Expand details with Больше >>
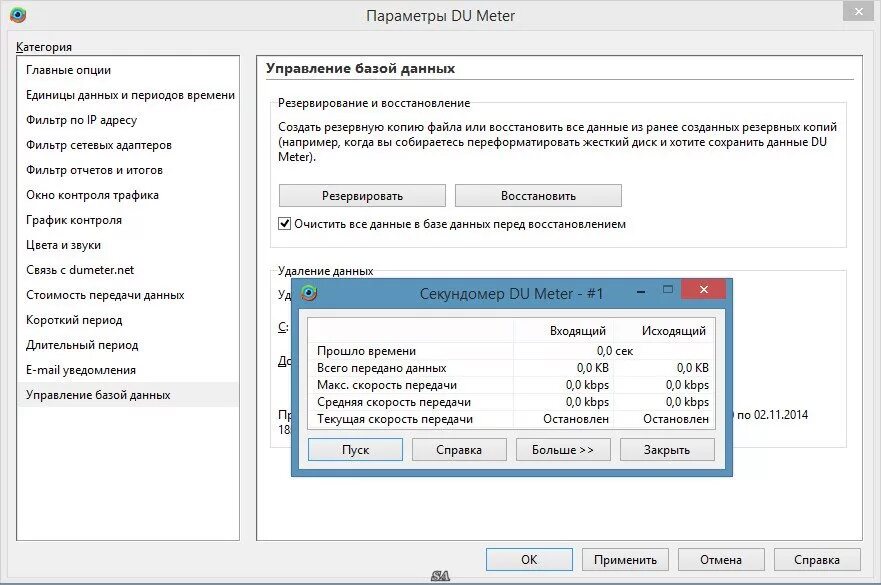This screenshot has height=585, width=881. coord(563,450)
